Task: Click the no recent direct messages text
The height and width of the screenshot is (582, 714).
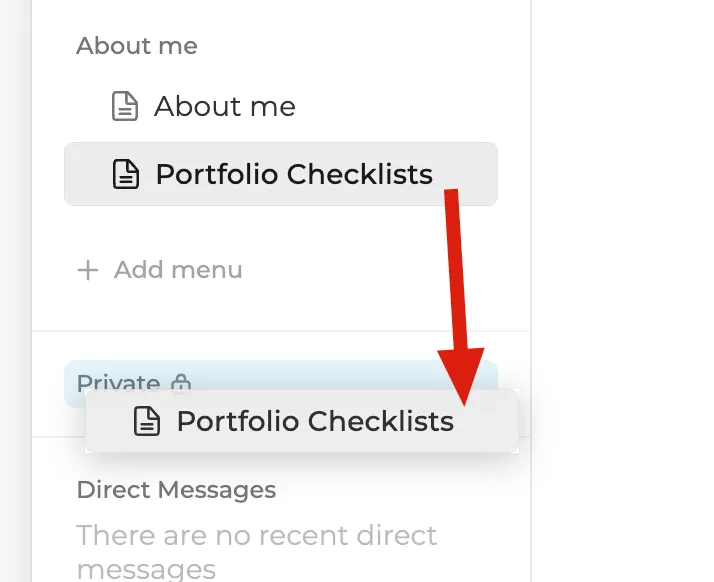Action: [257, 552]
